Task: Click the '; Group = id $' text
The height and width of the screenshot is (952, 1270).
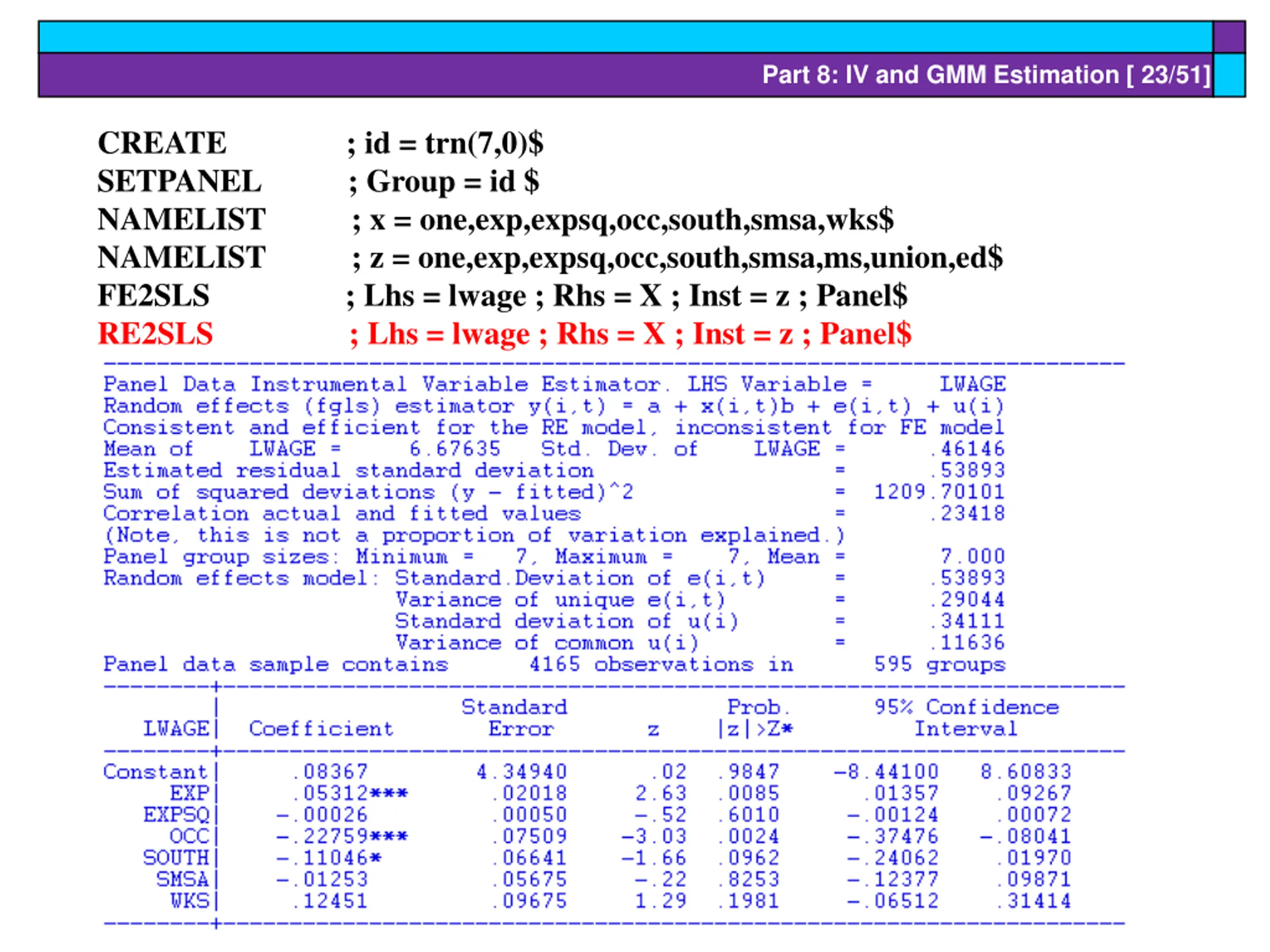Action: pyautogui.click(x=444, y=182)
